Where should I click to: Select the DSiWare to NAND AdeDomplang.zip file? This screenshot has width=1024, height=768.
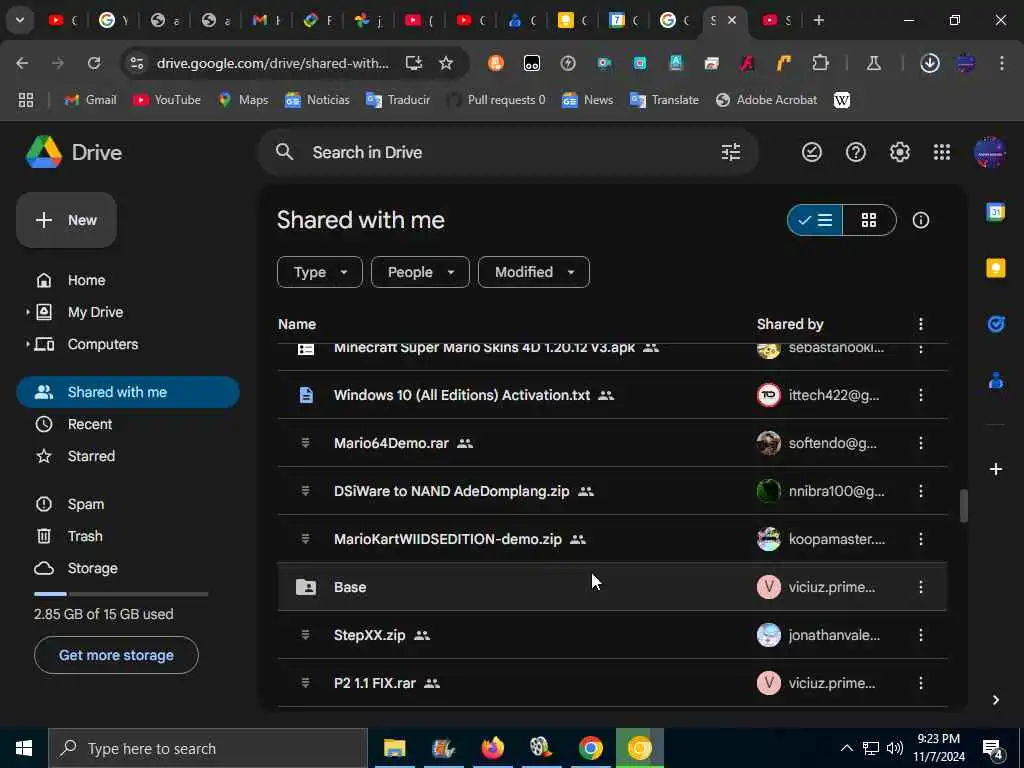click(612, 491)
